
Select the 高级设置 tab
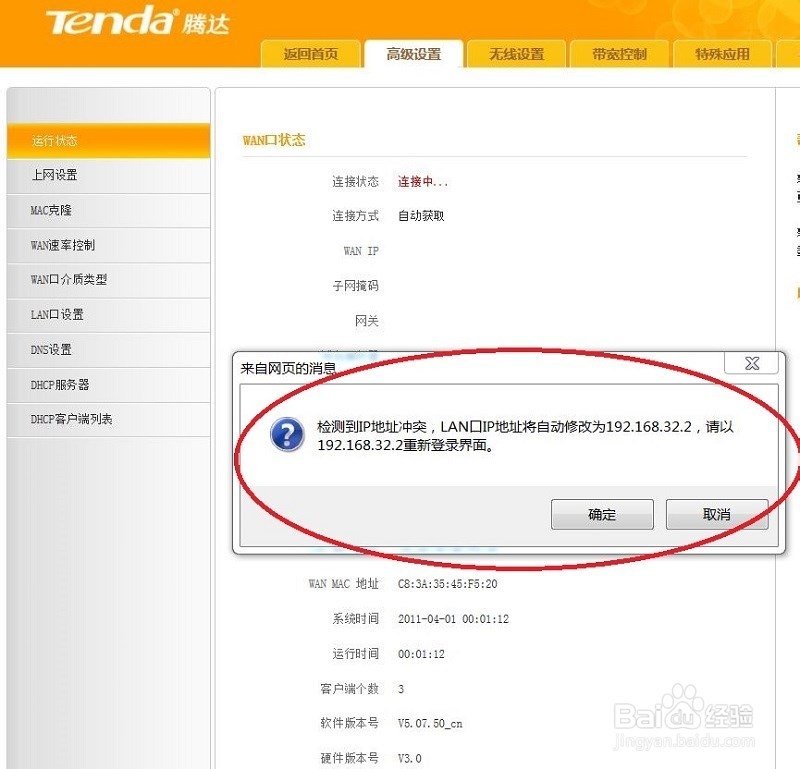pos(414,54)
